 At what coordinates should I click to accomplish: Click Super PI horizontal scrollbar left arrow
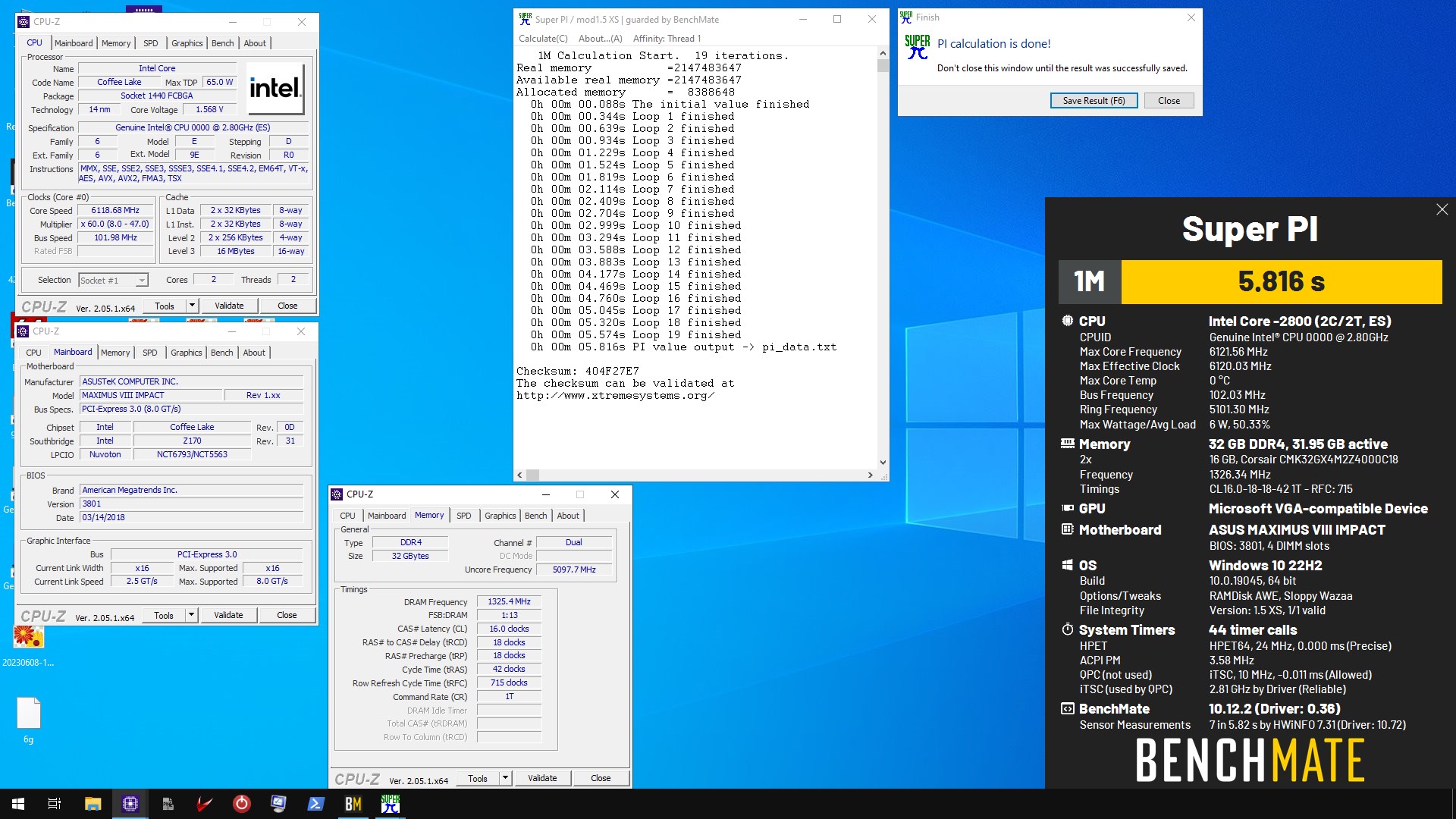click(x=520, y=475)
